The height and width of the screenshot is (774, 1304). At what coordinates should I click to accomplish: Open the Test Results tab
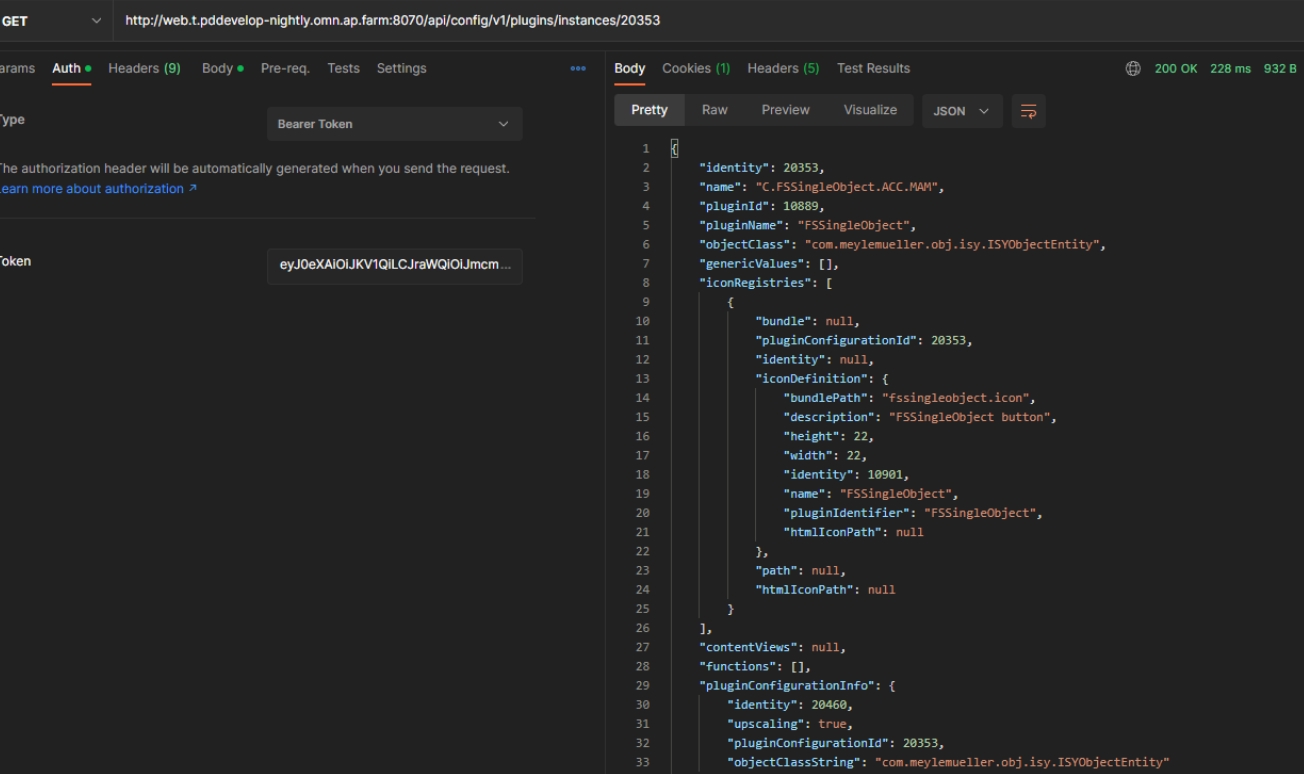click(x=873, y=69)
